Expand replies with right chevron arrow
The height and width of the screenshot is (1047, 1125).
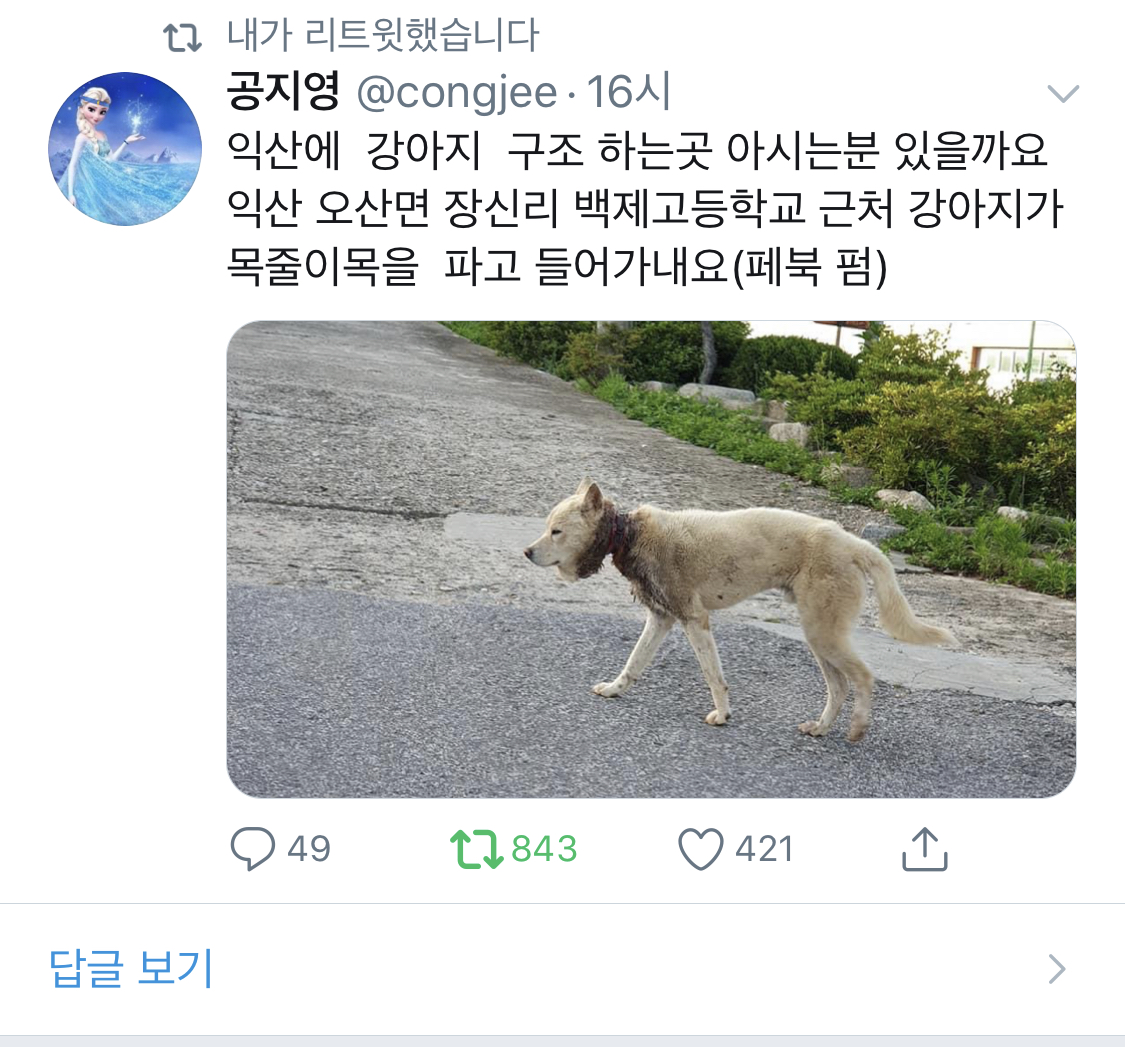point(1057,969)
